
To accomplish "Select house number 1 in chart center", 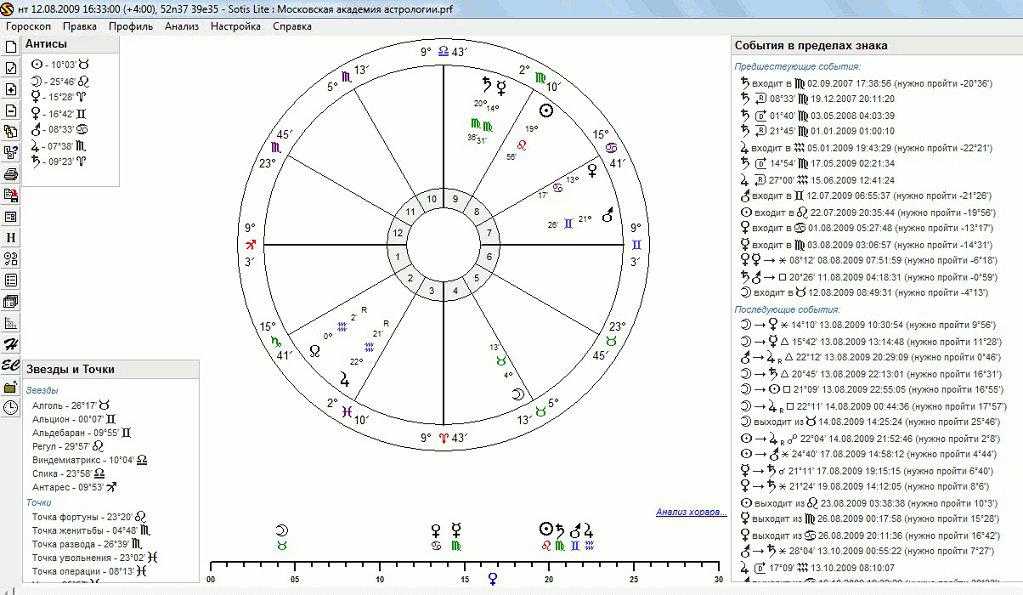I will click(x=398, y=256).
